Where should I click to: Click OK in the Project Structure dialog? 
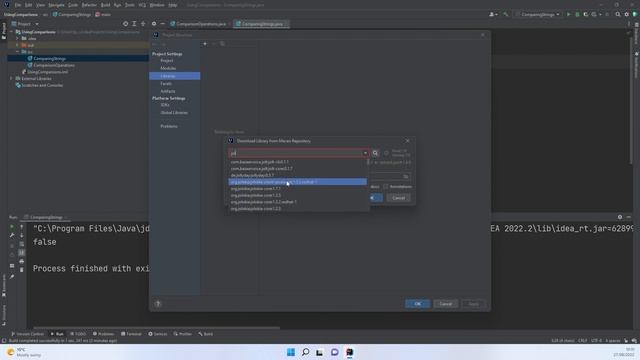coord(418,304)
